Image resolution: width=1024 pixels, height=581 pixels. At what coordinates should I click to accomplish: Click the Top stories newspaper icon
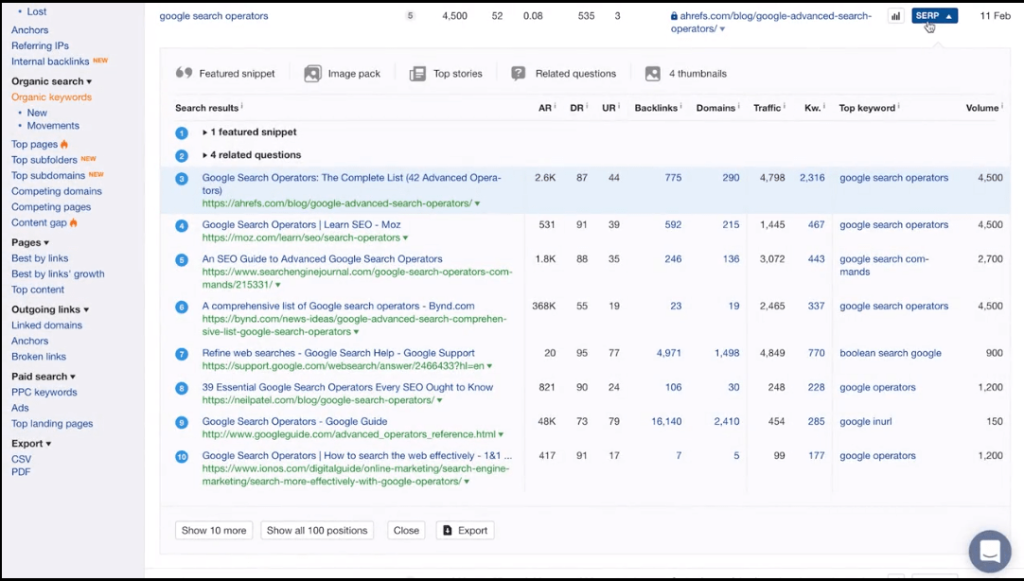418,74
